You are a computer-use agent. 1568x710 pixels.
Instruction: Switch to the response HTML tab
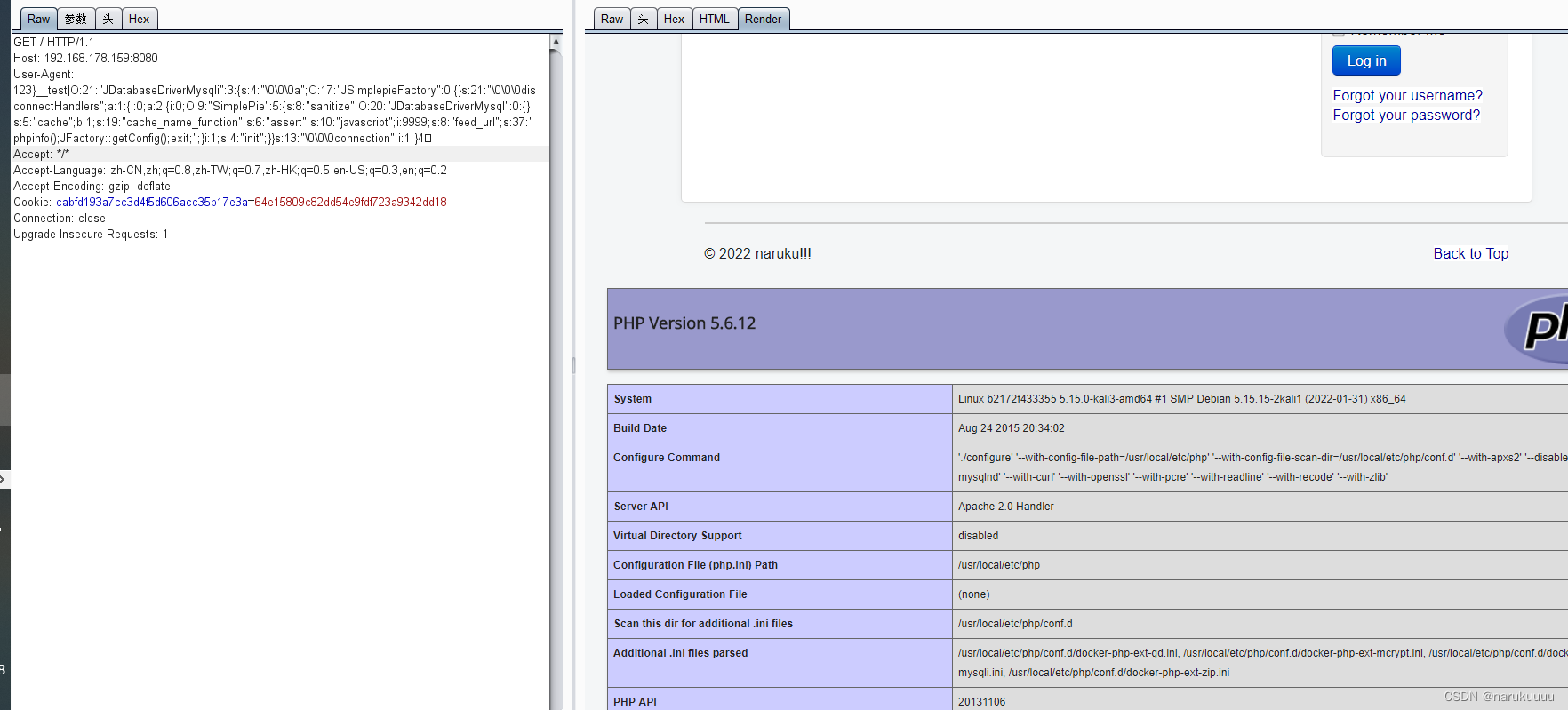pos(714,19)
